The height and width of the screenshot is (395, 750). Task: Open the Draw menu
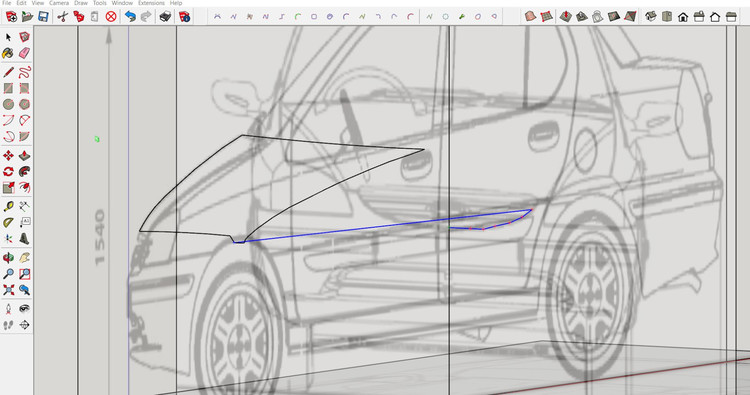pos(81,3)
